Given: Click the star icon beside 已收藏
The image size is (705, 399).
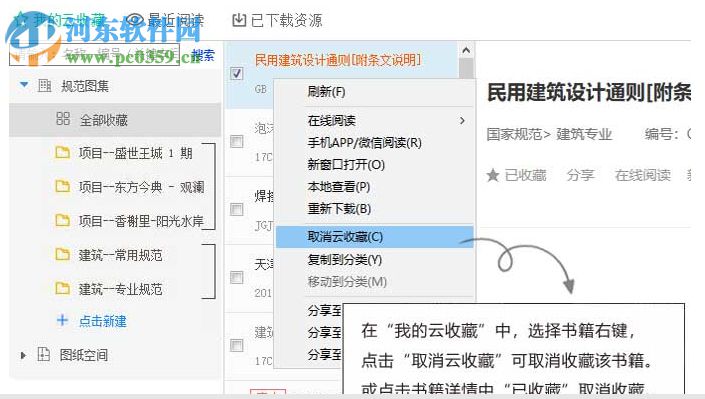Looking at the screenshot, I should click(493, 175).
